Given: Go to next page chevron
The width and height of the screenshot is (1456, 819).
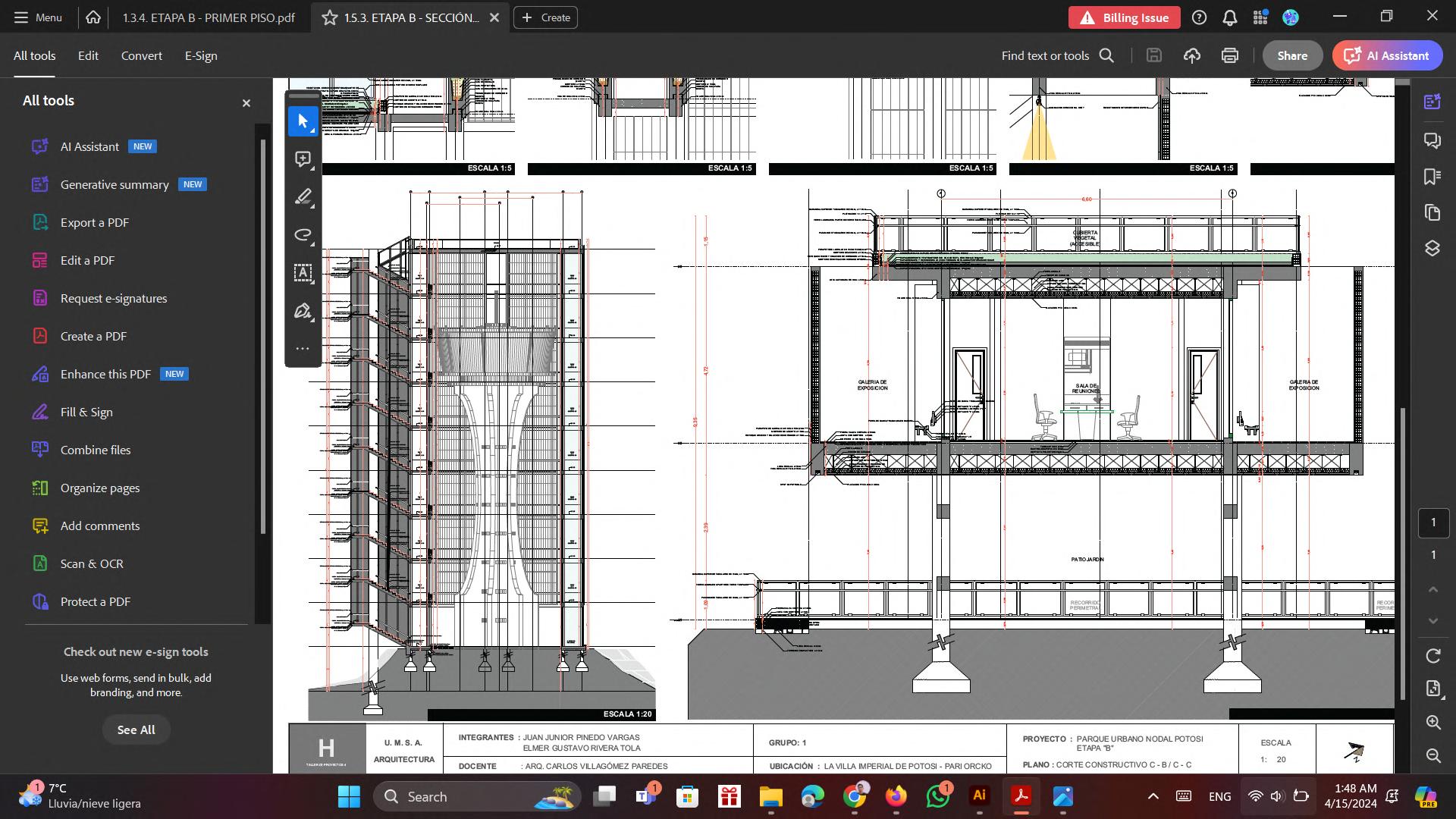Looking at the screenshot, I should tap(1432, 621).
